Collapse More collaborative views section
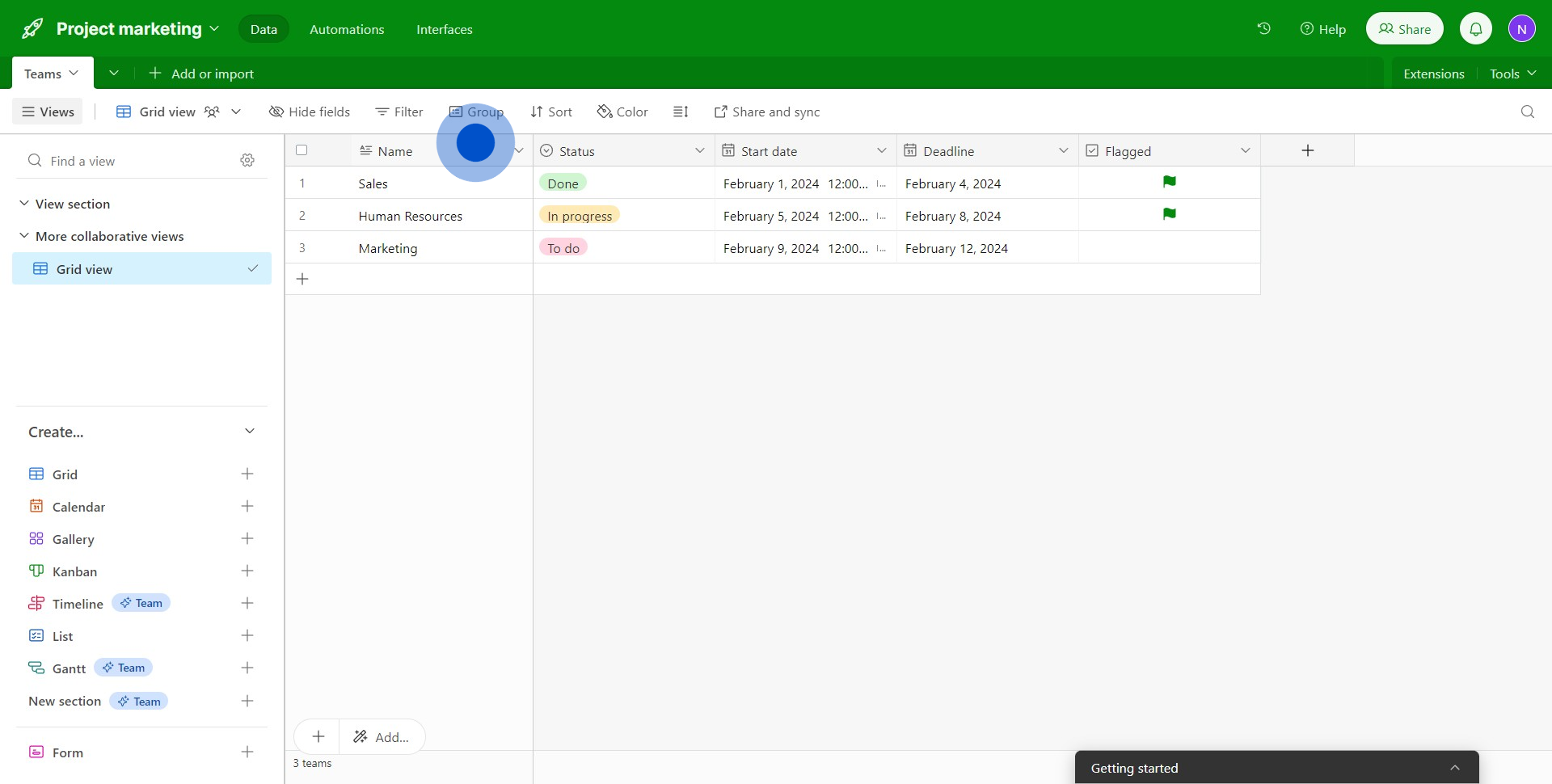Image resolution: width=1552 pixels, height=784 pixels. pos(24,236)
